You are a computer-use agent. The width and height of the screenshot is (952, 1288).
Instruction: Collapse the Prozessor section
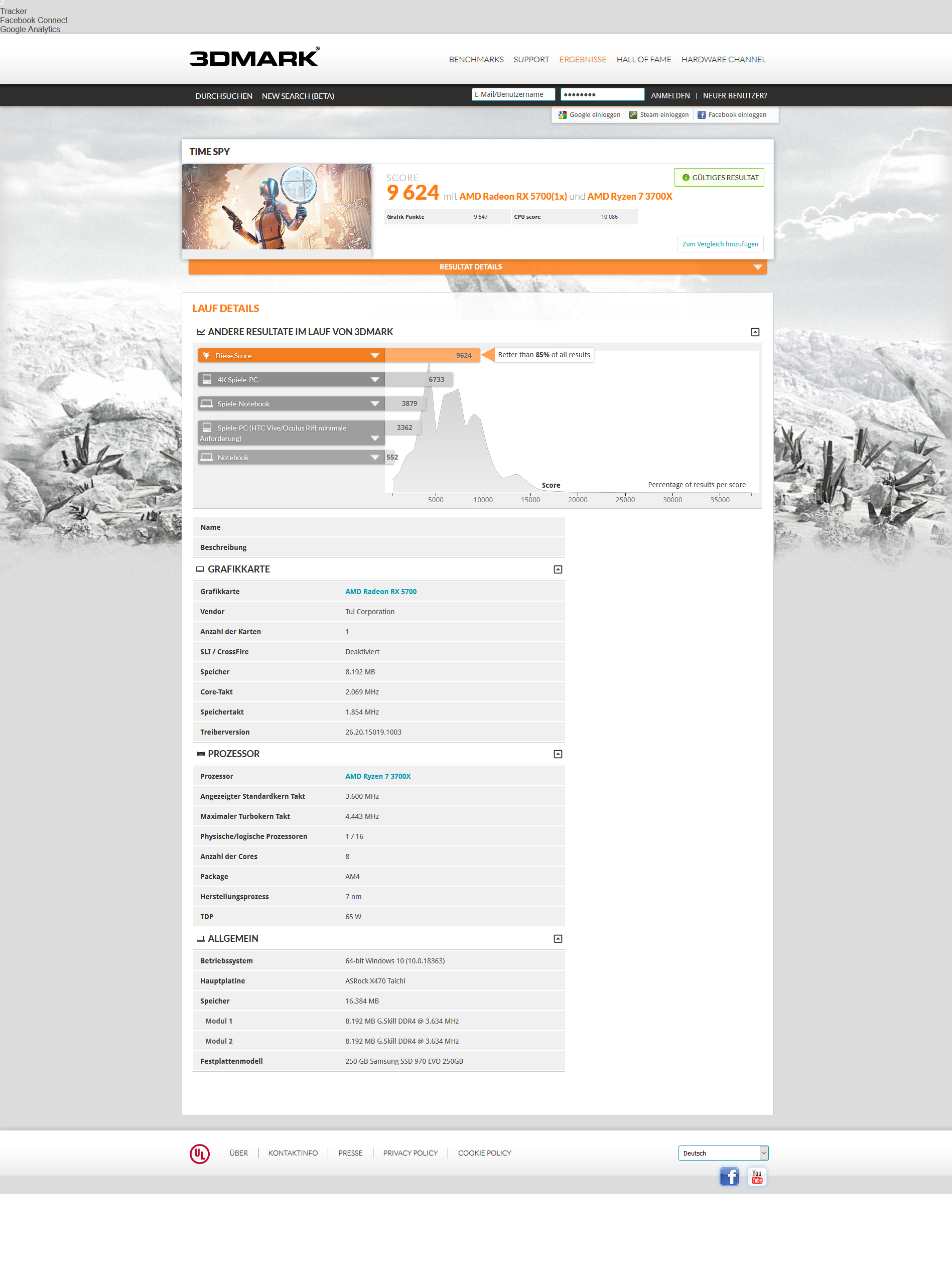pos(557,754)
